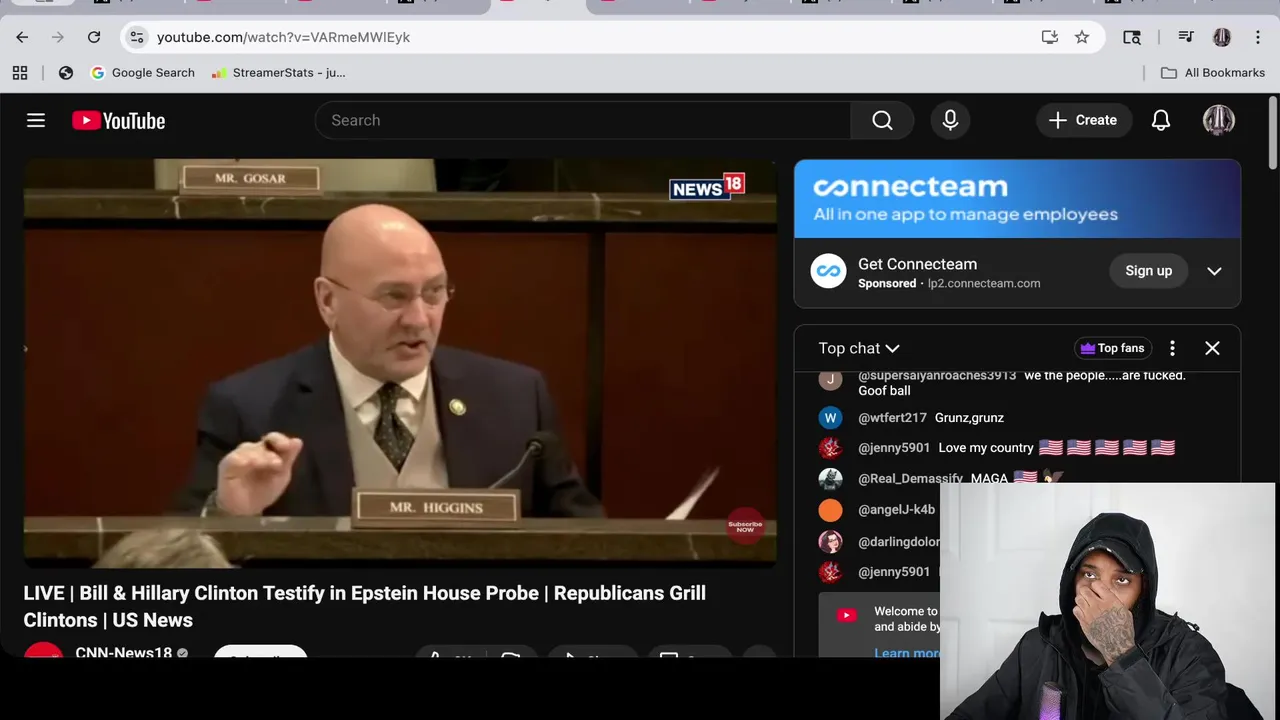The width and height of the screenshot is (1280, 720).
Task: Click the Chrome profile avatar in toolbar
Action: click(1222, 37)
